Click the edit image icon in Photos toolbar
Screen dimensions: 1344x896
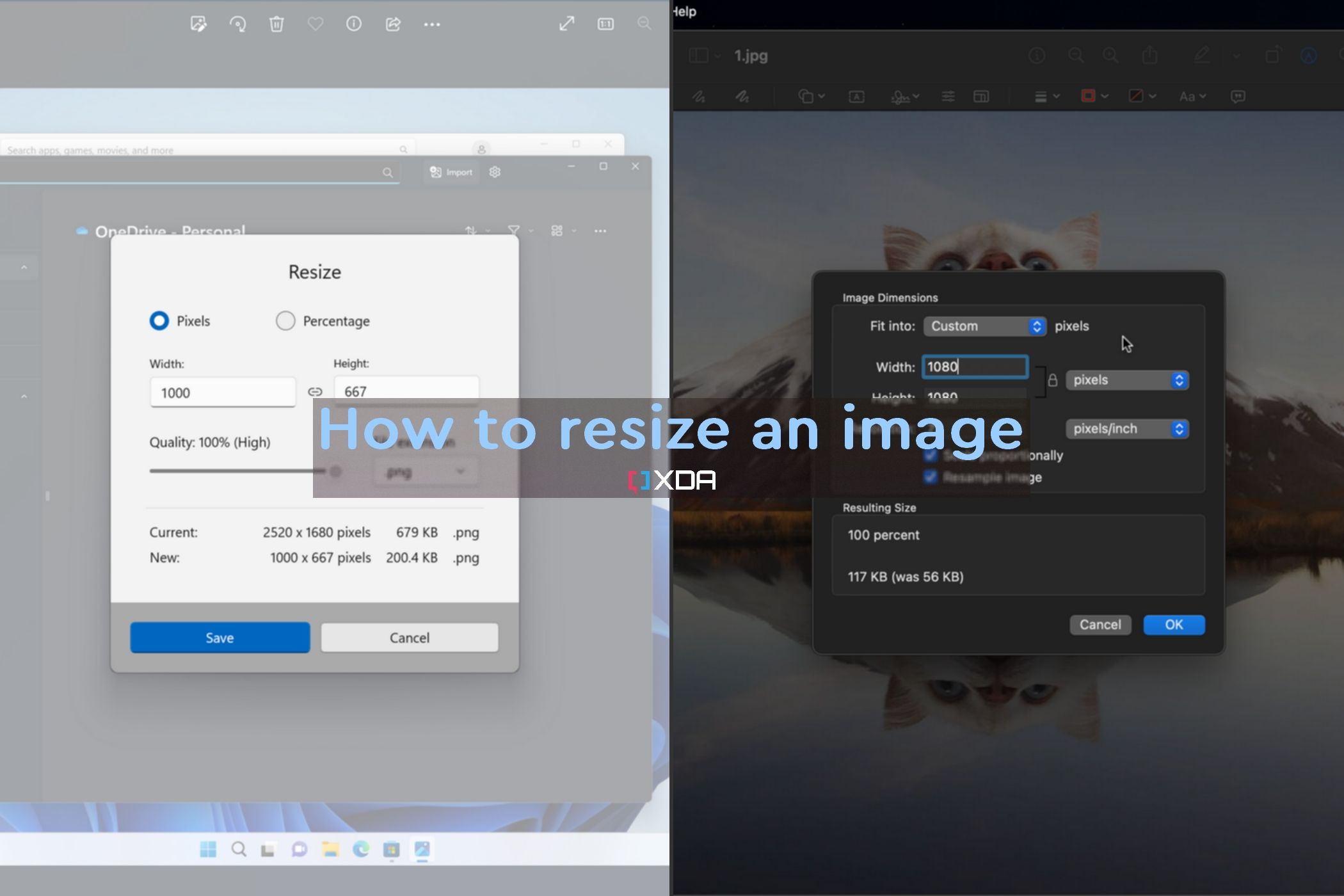point(198,24)
